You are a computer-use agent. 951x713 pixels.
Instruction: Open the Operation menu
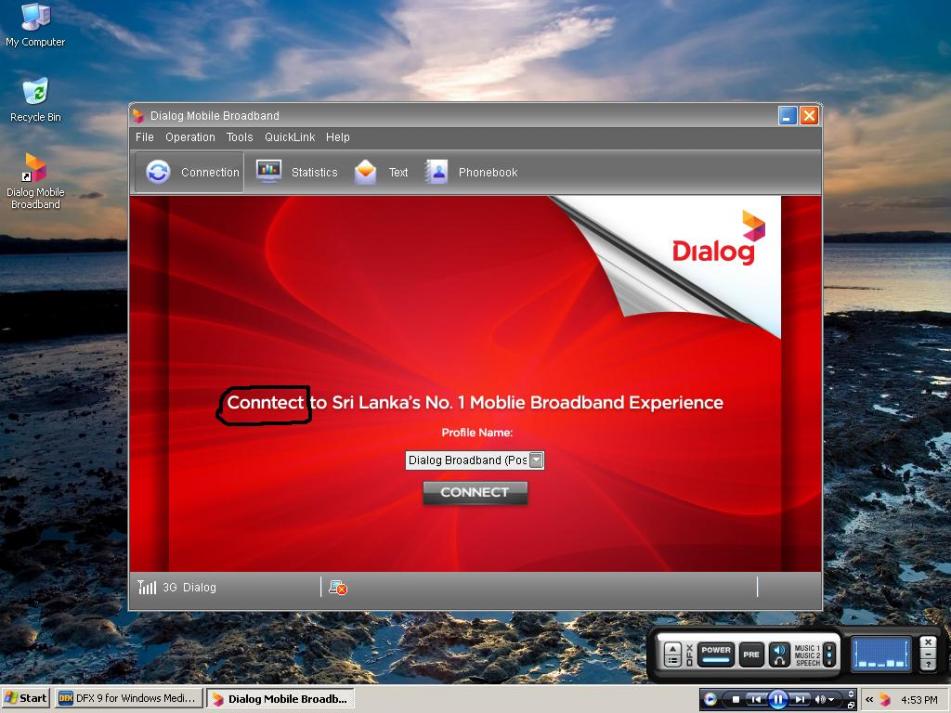190,137
